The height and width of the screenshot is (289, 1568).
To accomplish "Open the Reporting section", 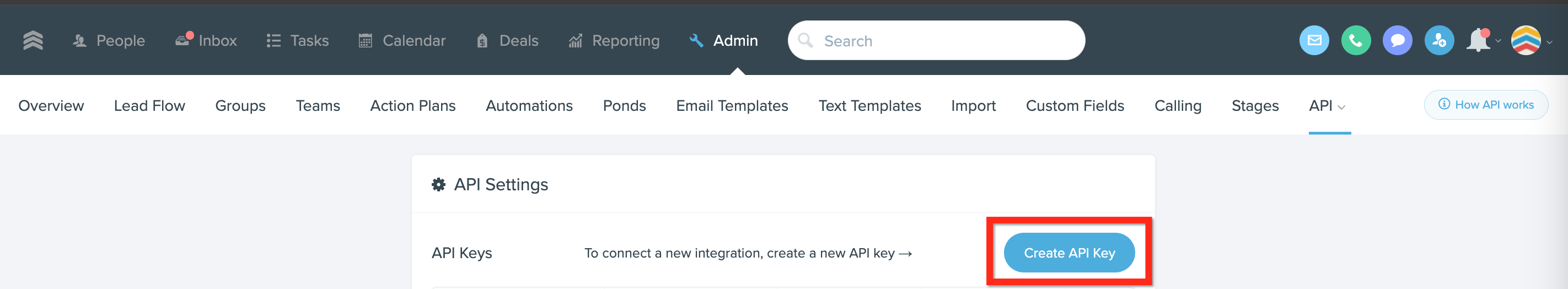I will (614, 41).
